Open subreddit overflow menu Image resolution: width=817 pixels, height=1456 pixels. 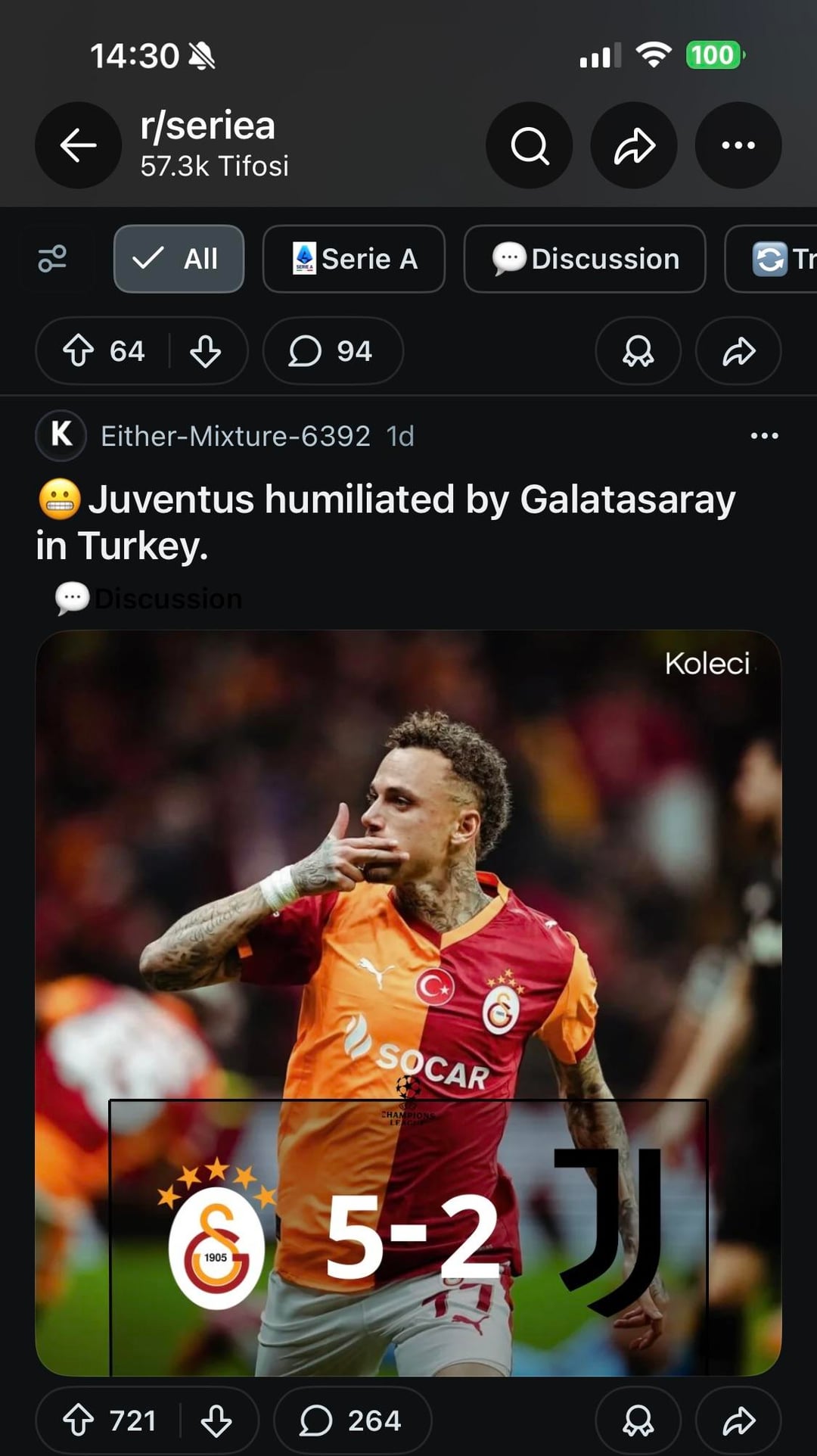coord(738,145)
